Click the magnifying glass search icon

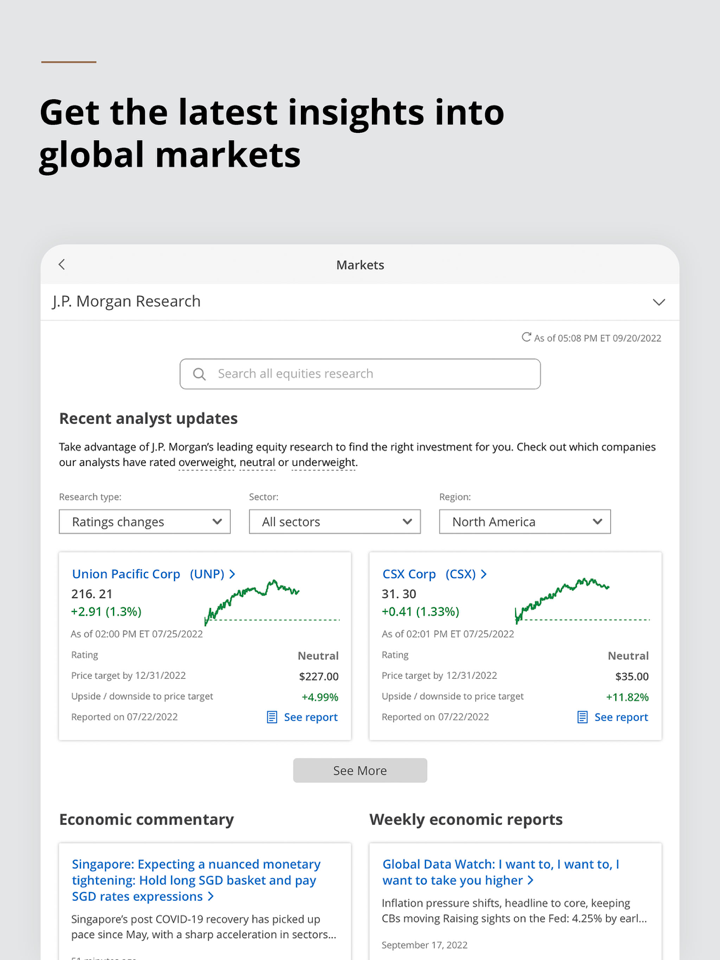click(x=199, y=374)
